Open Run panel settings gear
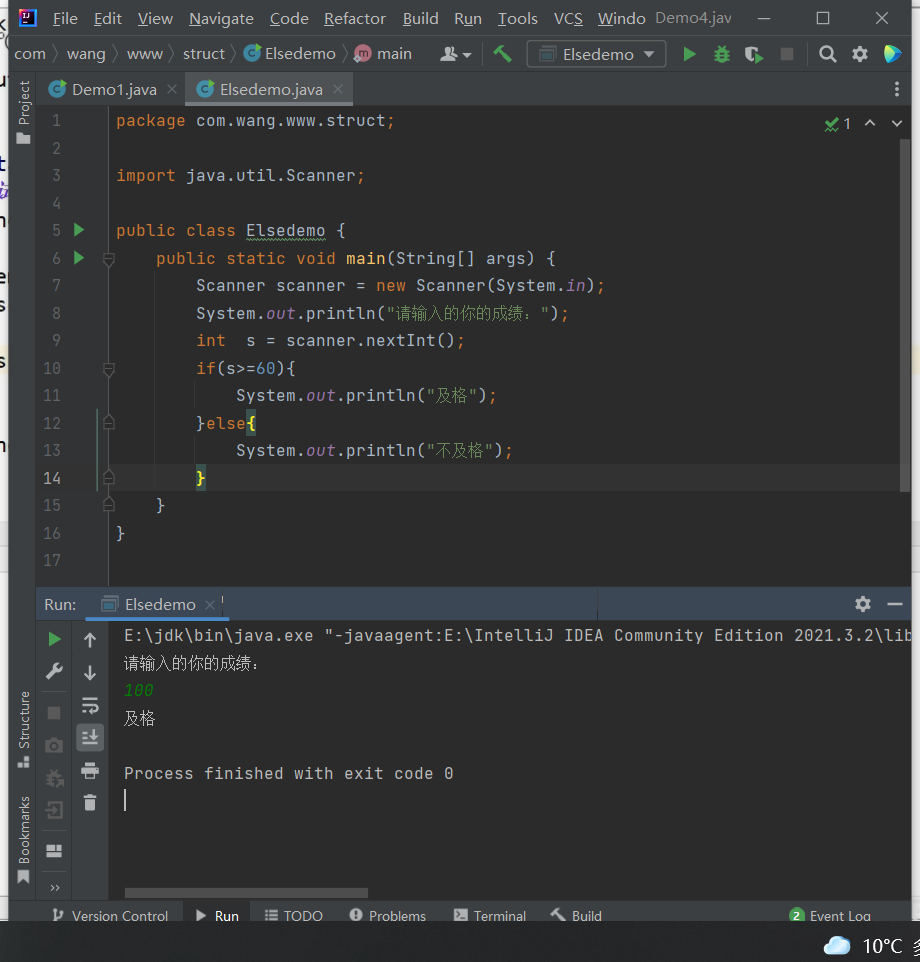Screen dimensions: 920x962 (x=863, y=604)
